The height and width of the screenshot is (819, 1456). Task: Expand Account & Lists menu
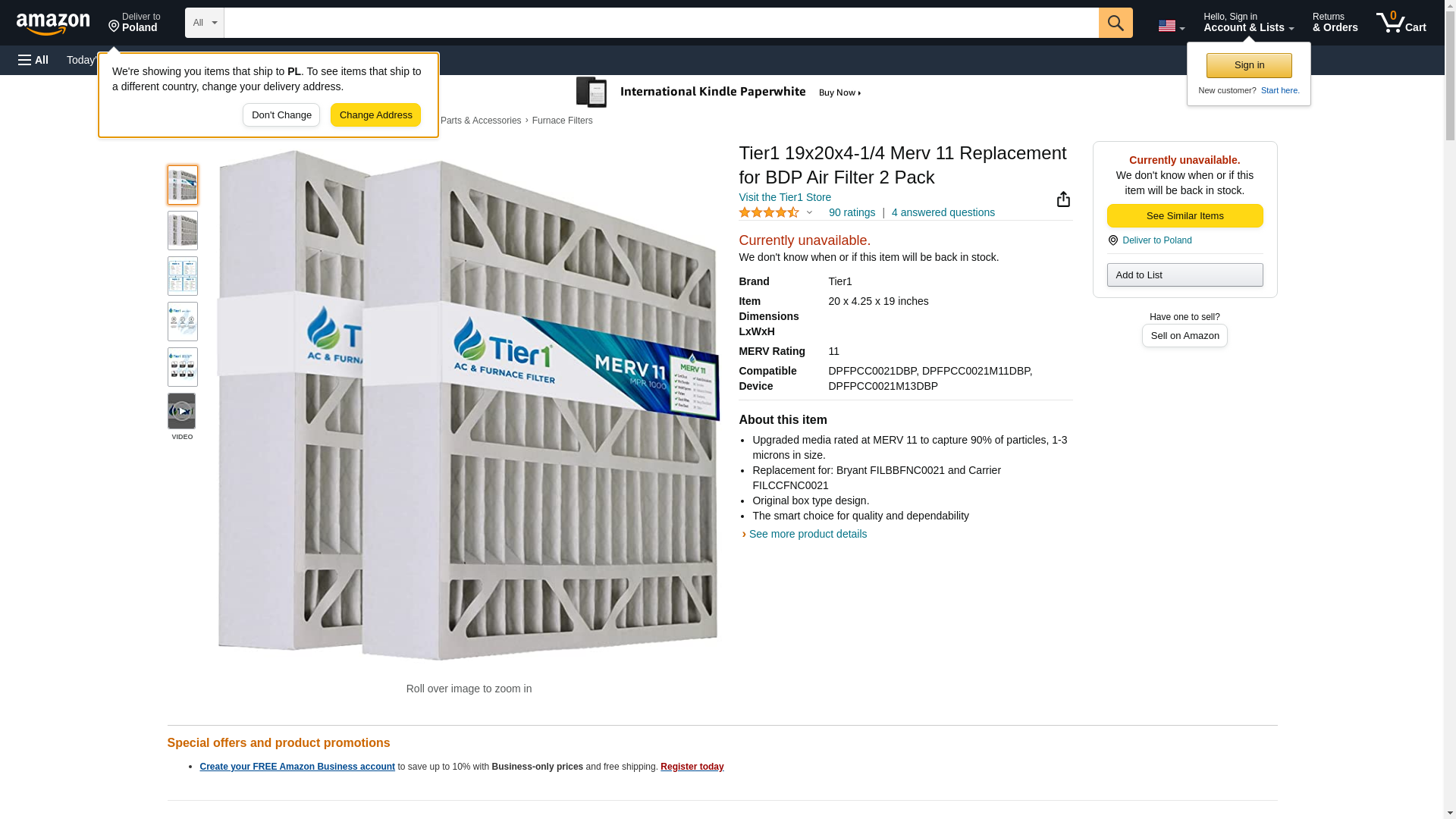click(1248, 23)
